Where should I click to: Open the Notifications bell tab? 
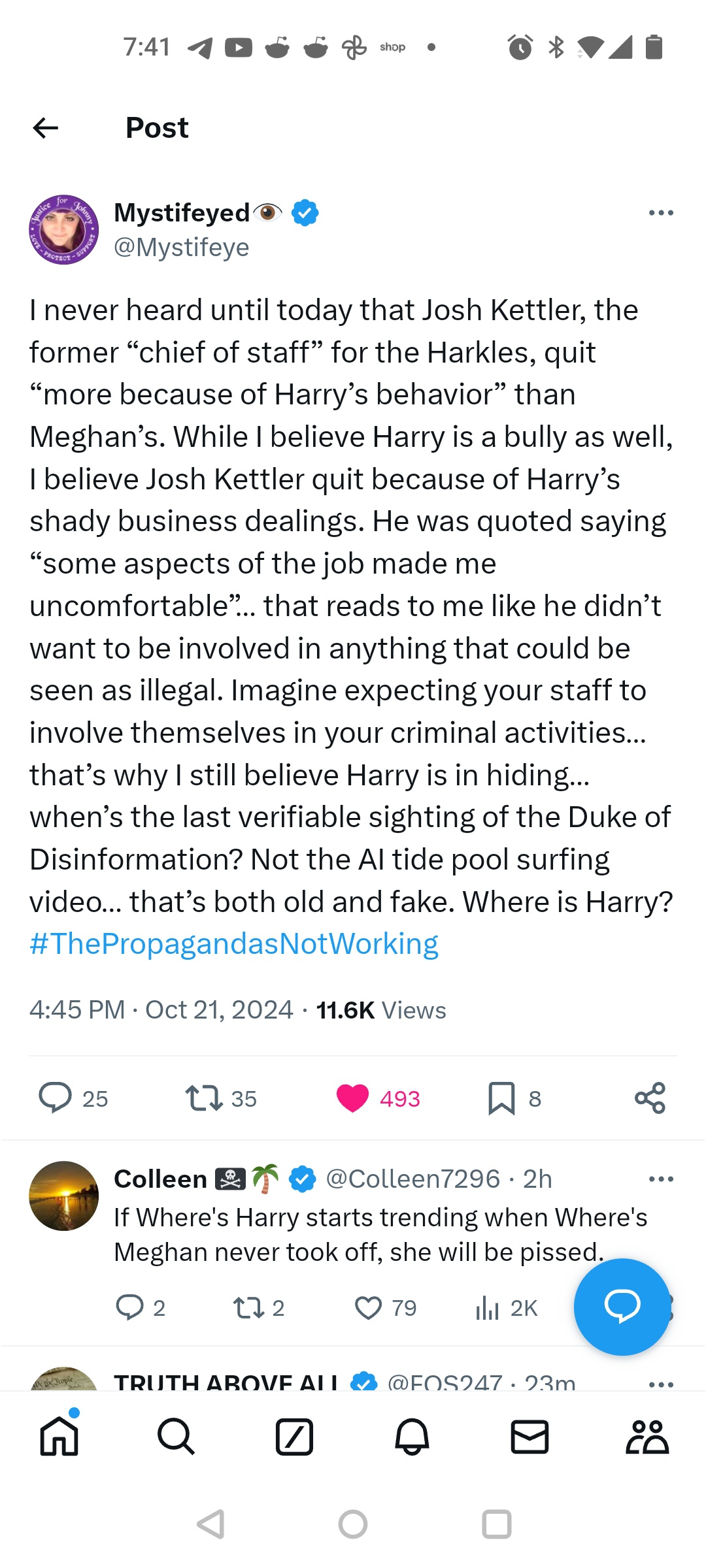click(x=412, y=1437)
